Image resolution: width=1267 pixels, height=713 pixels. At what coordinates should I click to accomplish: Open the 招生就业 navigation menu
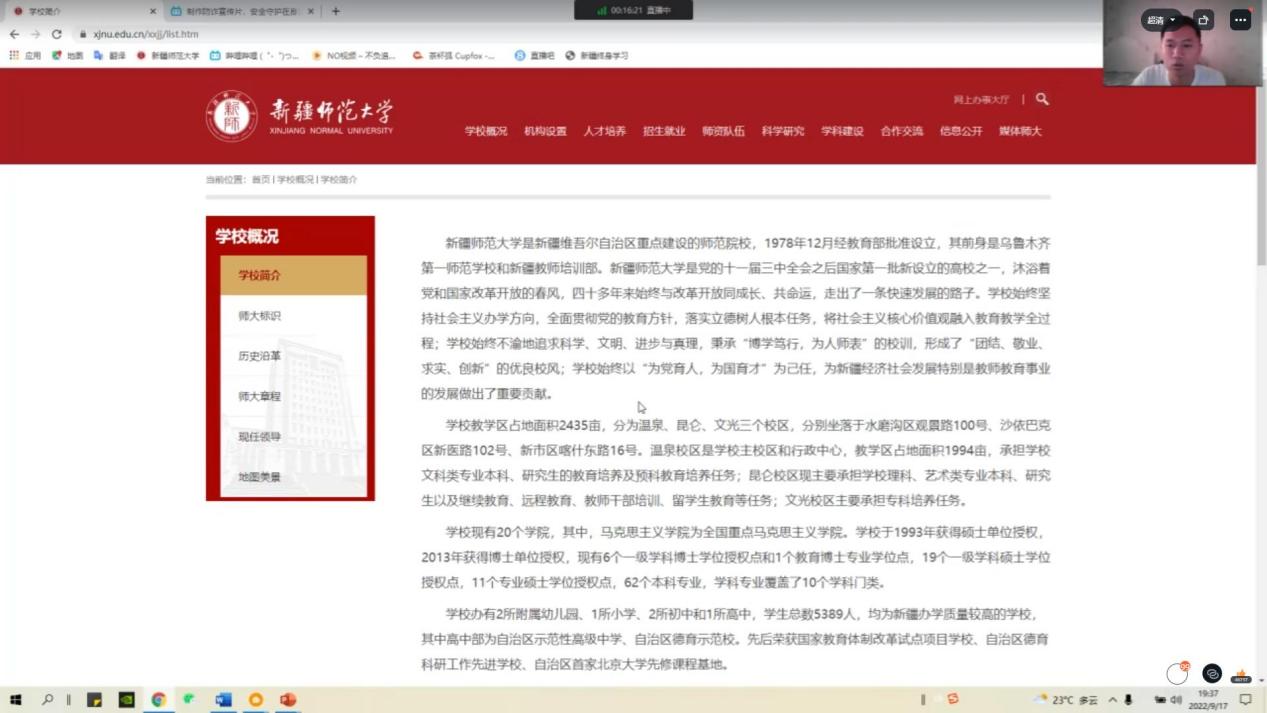(664, 131)
